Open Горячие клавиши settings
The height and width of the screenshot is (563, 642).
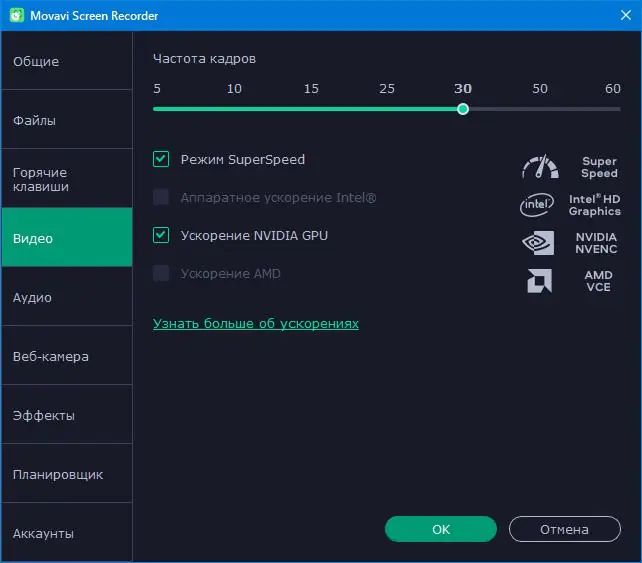(67, 179)
